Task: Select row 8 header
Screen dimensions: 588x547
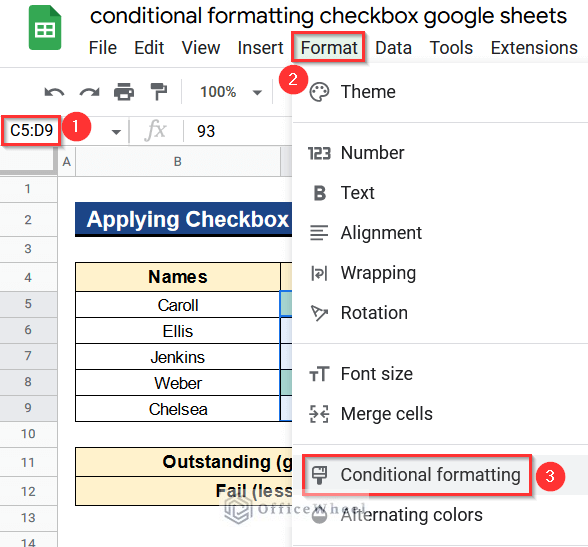Action: [x=28, y=382]
